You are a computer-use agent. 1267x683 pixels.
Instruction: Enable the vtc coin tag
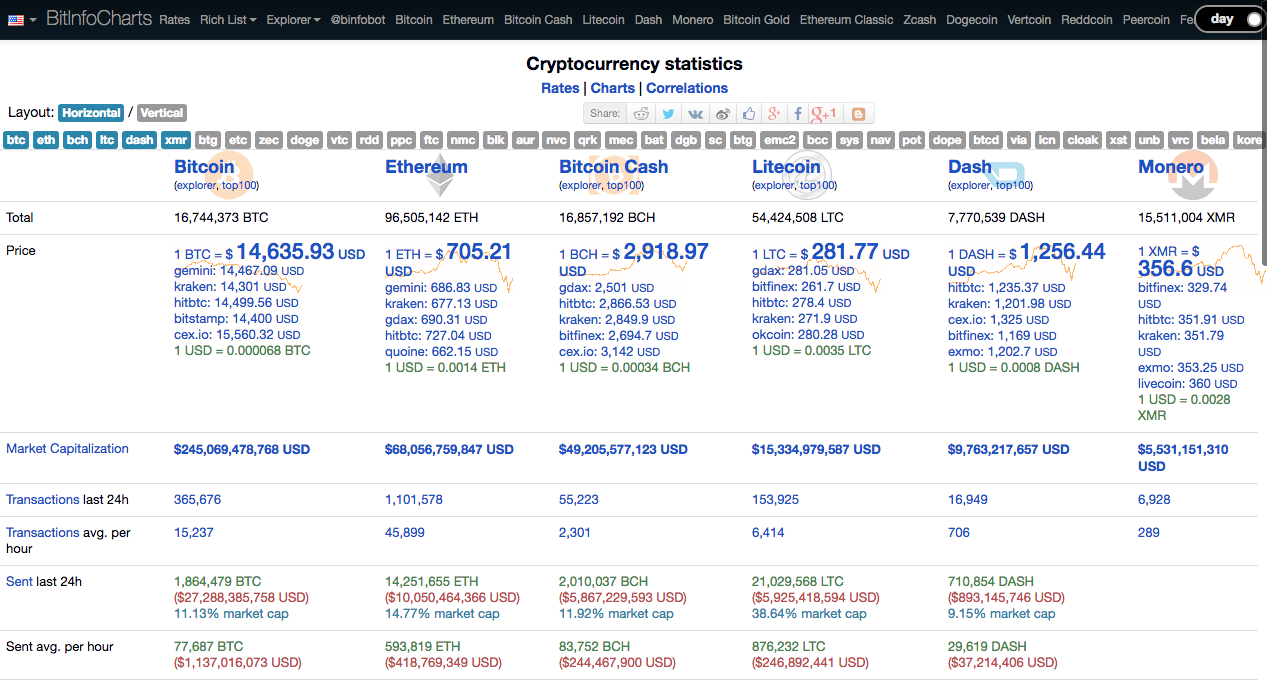click(340, 140)
